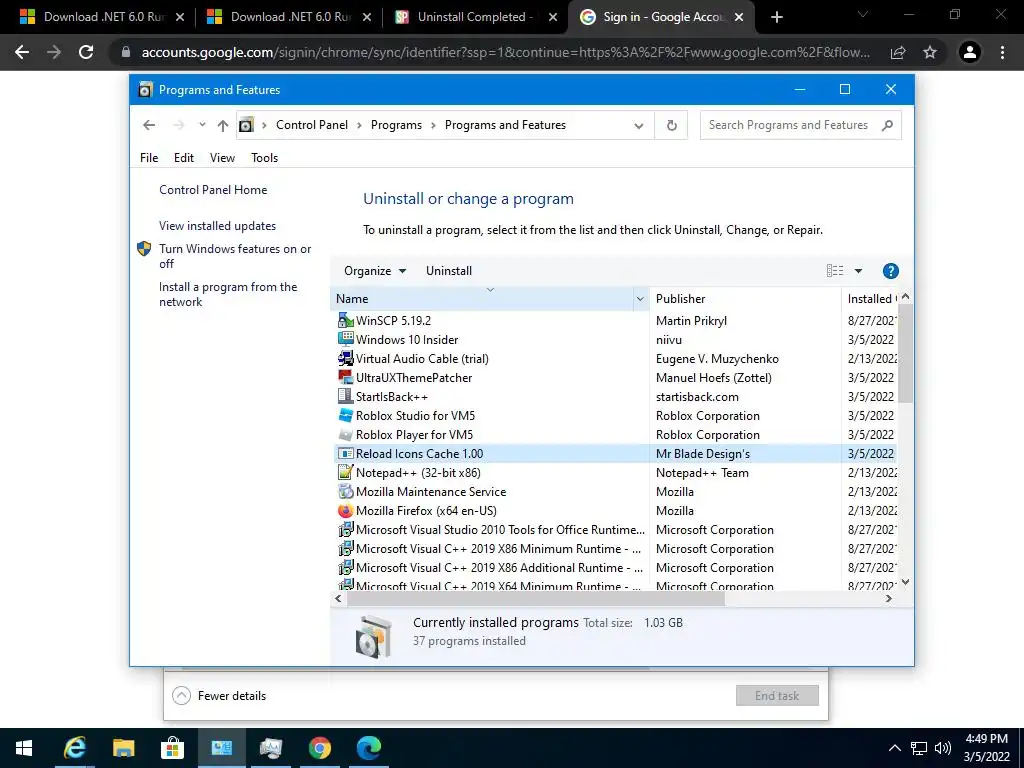Click the WinSCP 5.19.2 program icon
The width and height of the screenshot is (1024, 768).
tap(345, 321)
